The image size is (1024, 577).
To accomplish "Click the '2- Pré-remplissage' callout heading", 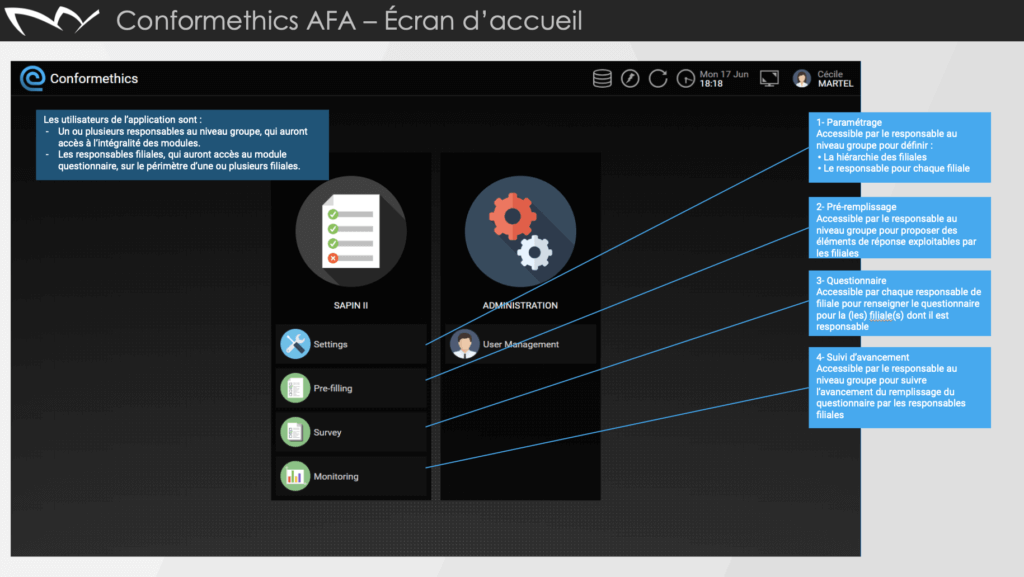I will click(856, 206).
